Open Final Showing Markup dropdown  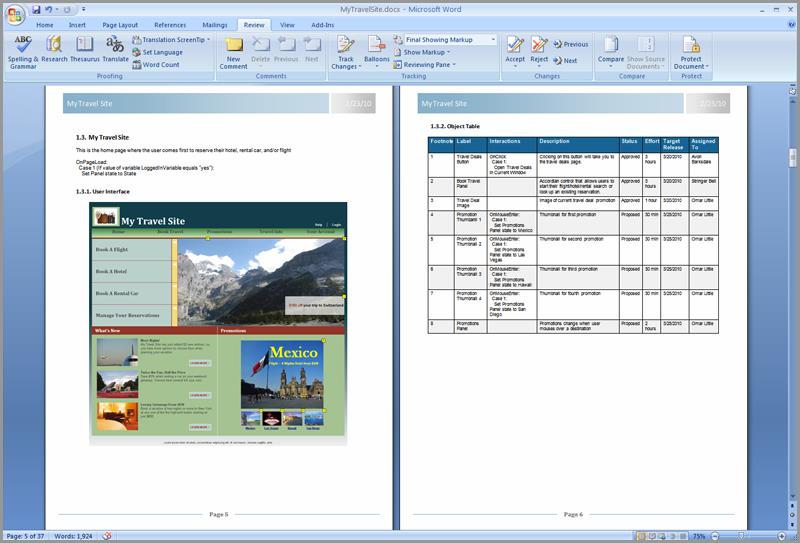[x=449, y=40]
